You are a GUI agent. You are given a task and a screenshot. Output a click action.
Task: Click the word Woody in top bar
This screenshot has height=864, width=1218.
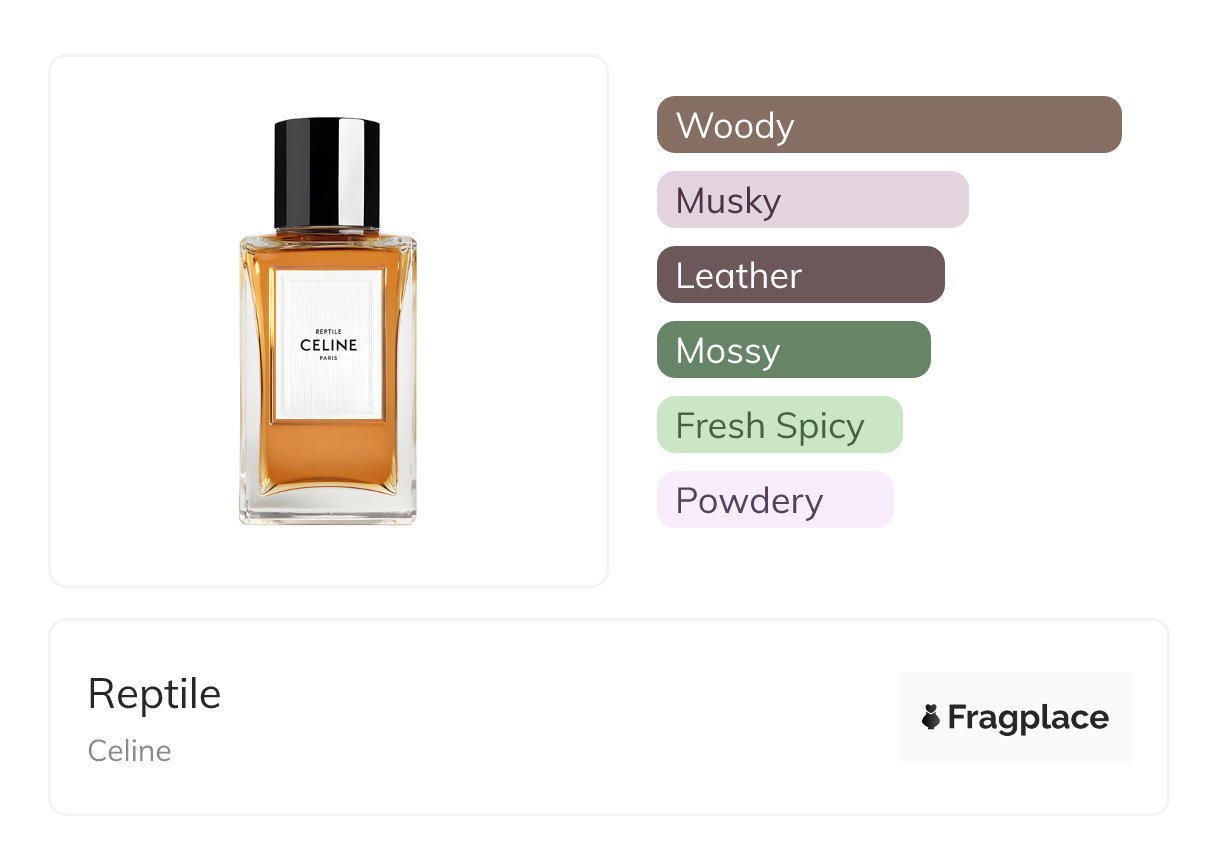coord(735,126)
